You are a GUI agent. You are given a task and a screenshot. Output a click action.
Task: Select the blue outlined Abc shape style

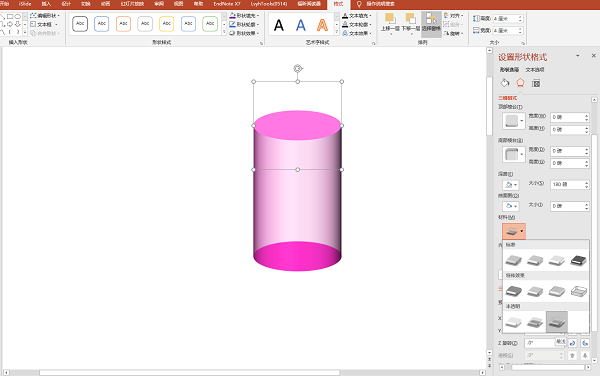pos(101,24)
